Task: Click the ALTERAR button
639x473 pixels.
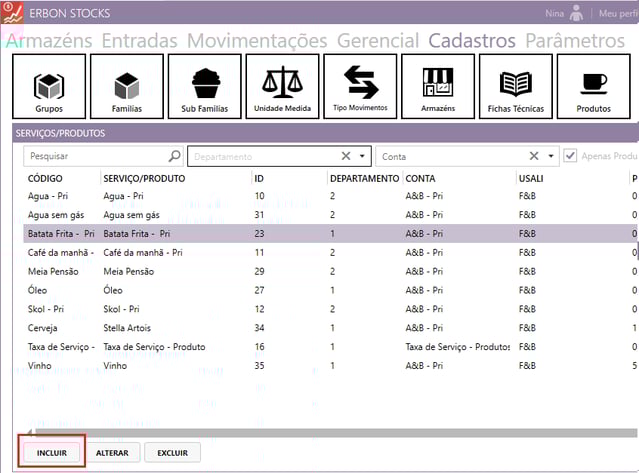Action: (x=112, y=453)
